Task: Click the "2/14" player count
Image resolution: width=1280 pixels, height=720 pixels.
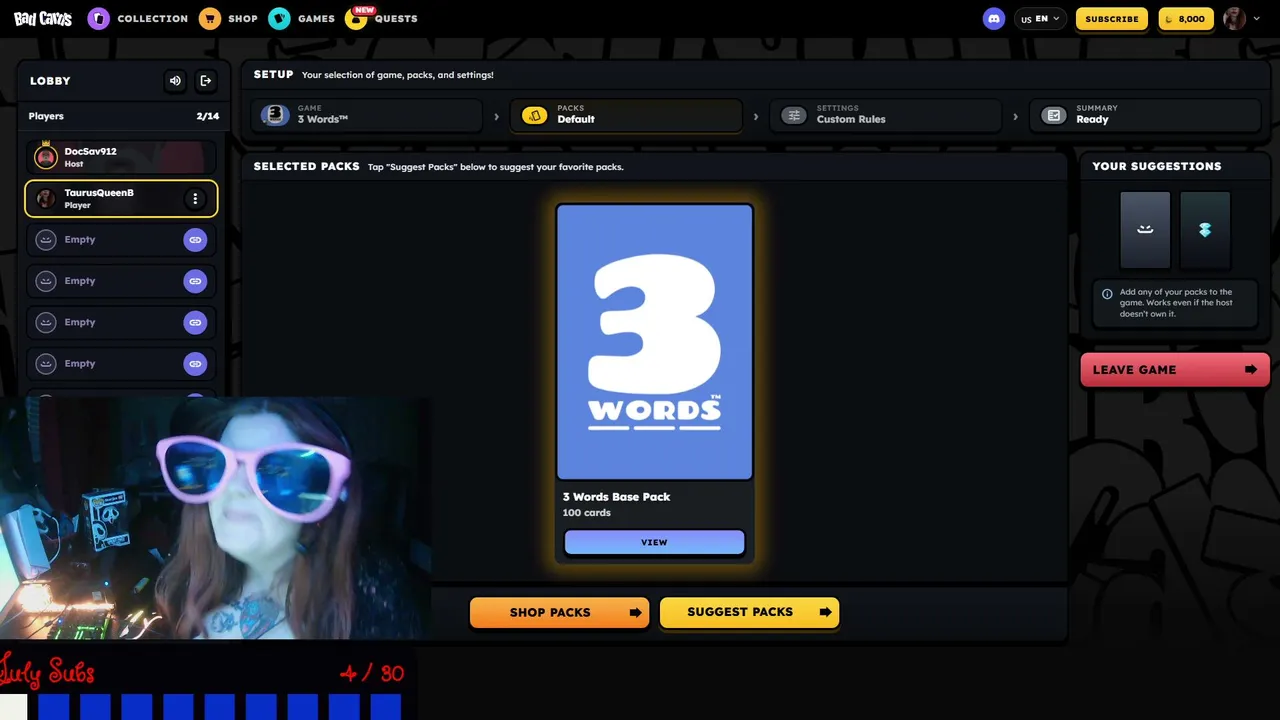Action: 207,116
